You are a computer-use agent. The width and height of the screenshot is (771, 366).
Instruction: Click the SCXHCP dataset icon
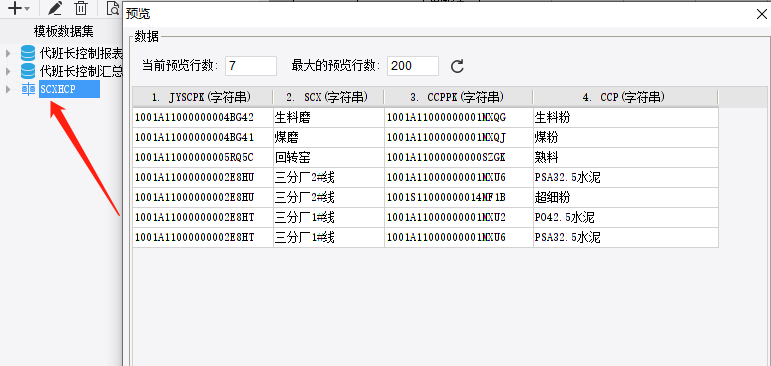pos(29,89)
